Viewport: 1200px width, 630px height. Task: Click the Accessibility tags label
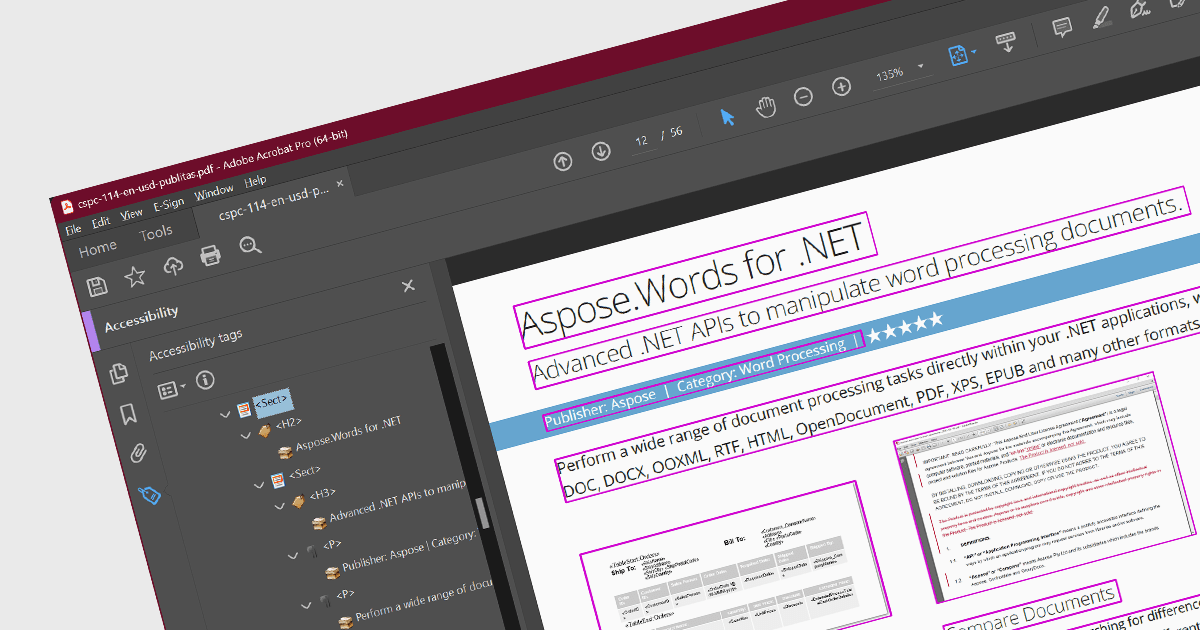[x=196, y=346]
